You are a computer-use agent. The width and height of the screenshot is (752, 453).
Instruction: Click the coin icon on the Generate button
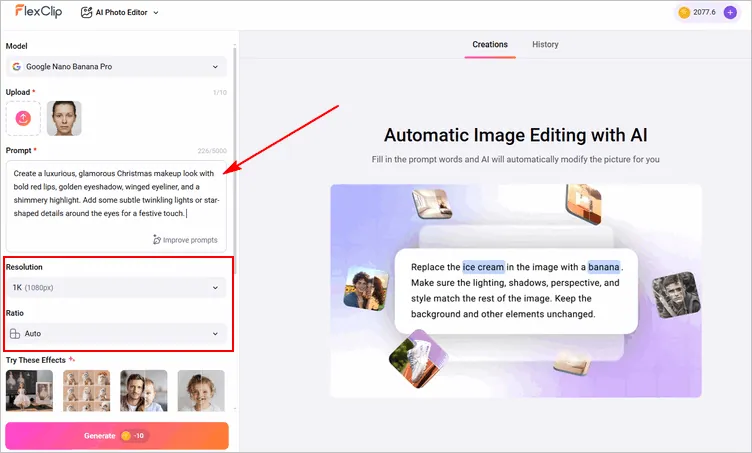pos(126,436)
